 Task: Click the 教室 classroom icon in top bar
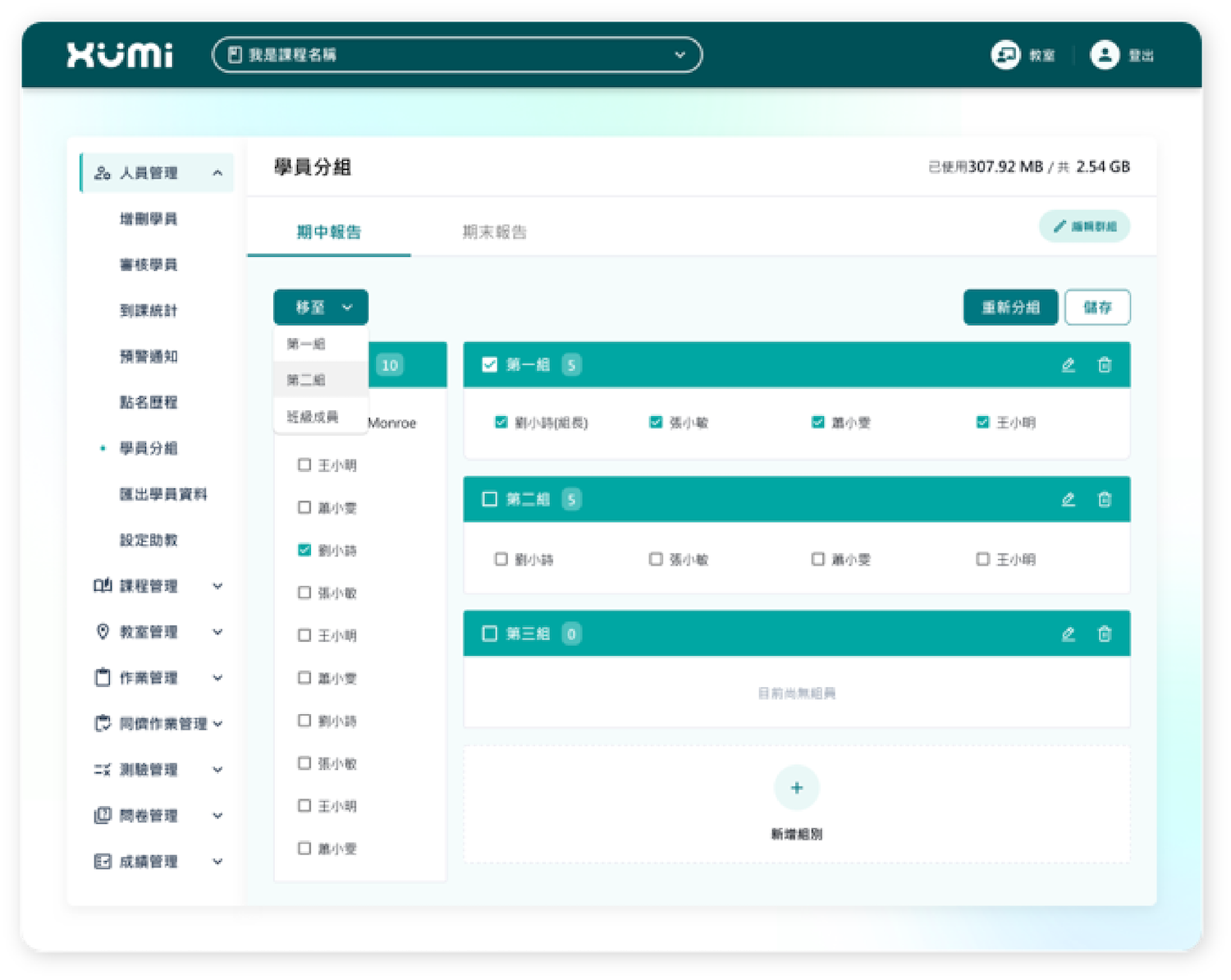point(1008,55)
